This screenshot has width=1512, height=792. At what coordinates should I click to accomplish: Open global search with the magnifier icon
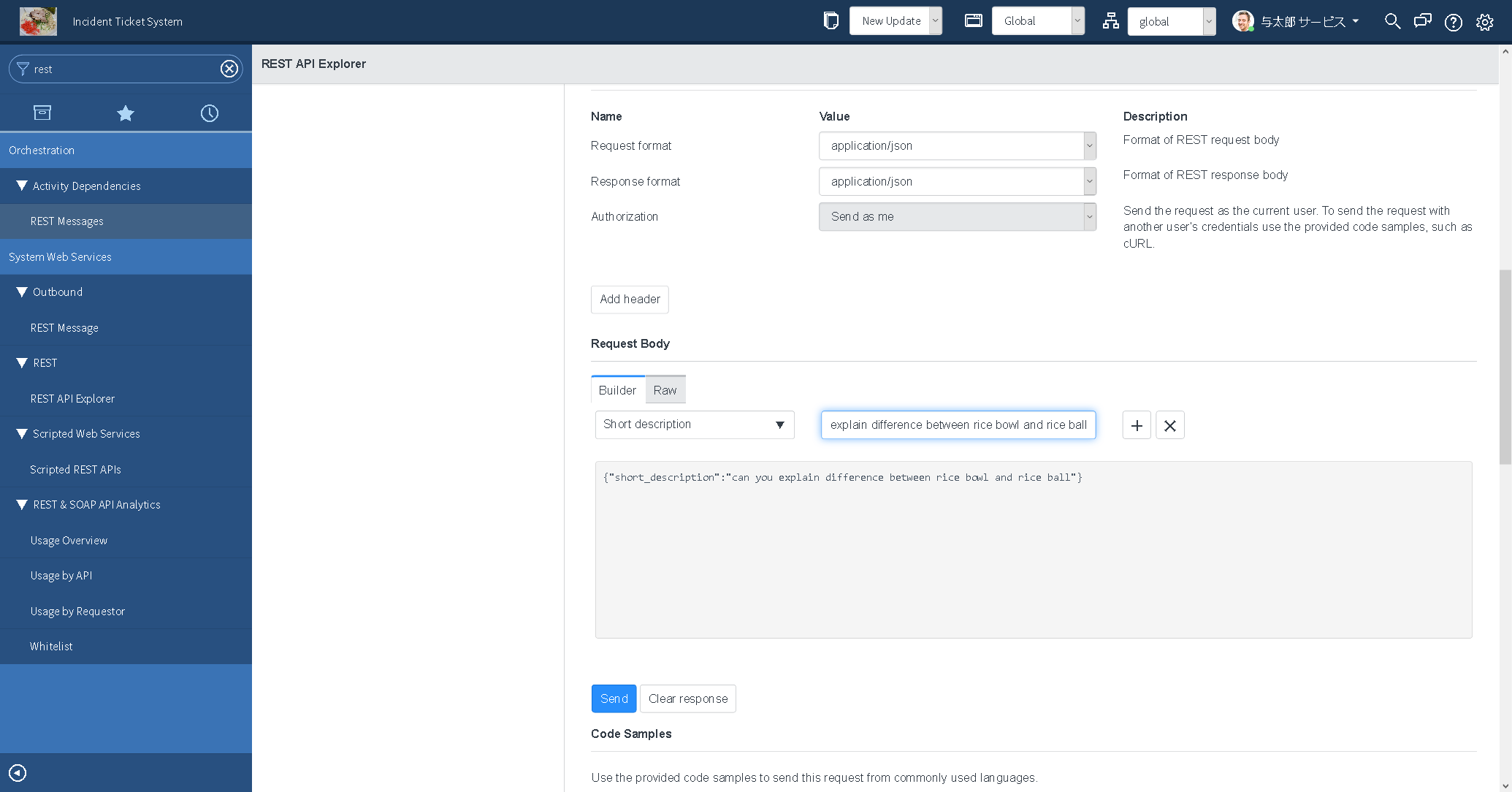(x=1391, y=21)
